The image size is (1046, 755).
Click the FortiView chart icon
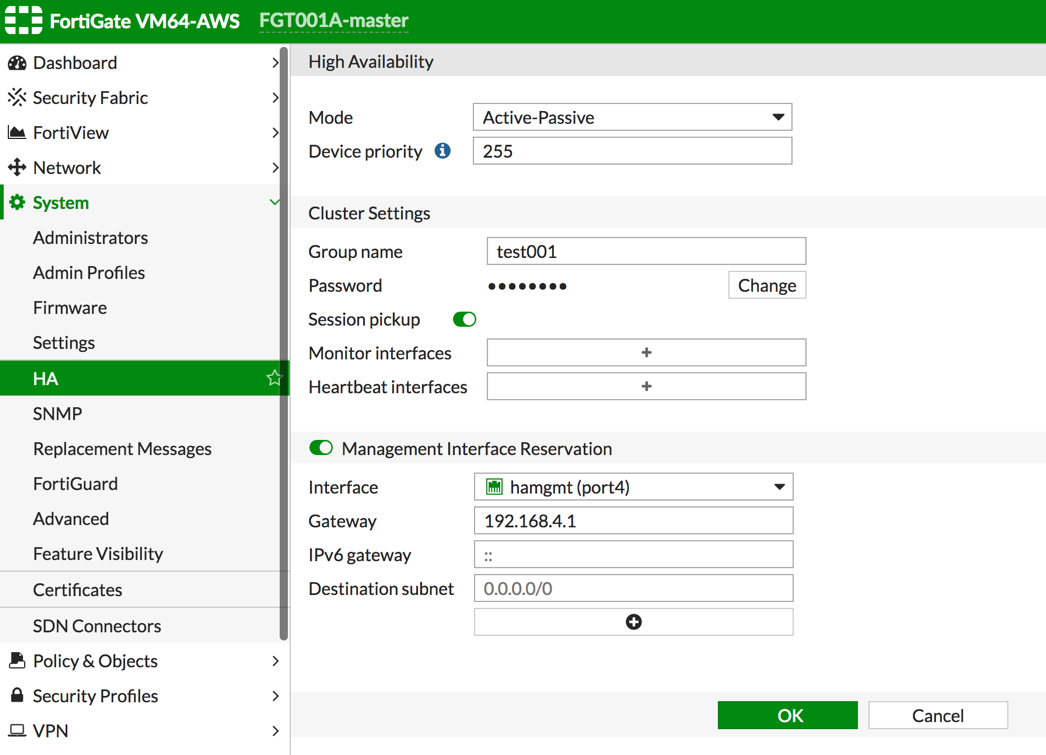[x=17, y=133]
